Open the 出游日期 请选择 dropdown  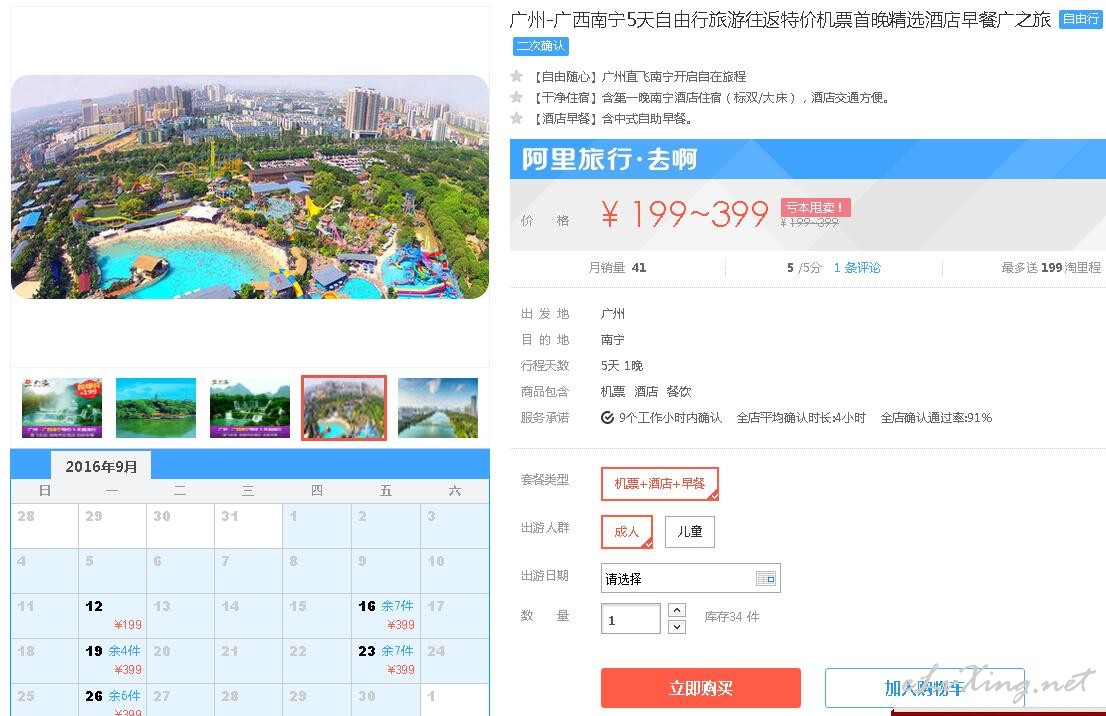click(x=691, y=578)
